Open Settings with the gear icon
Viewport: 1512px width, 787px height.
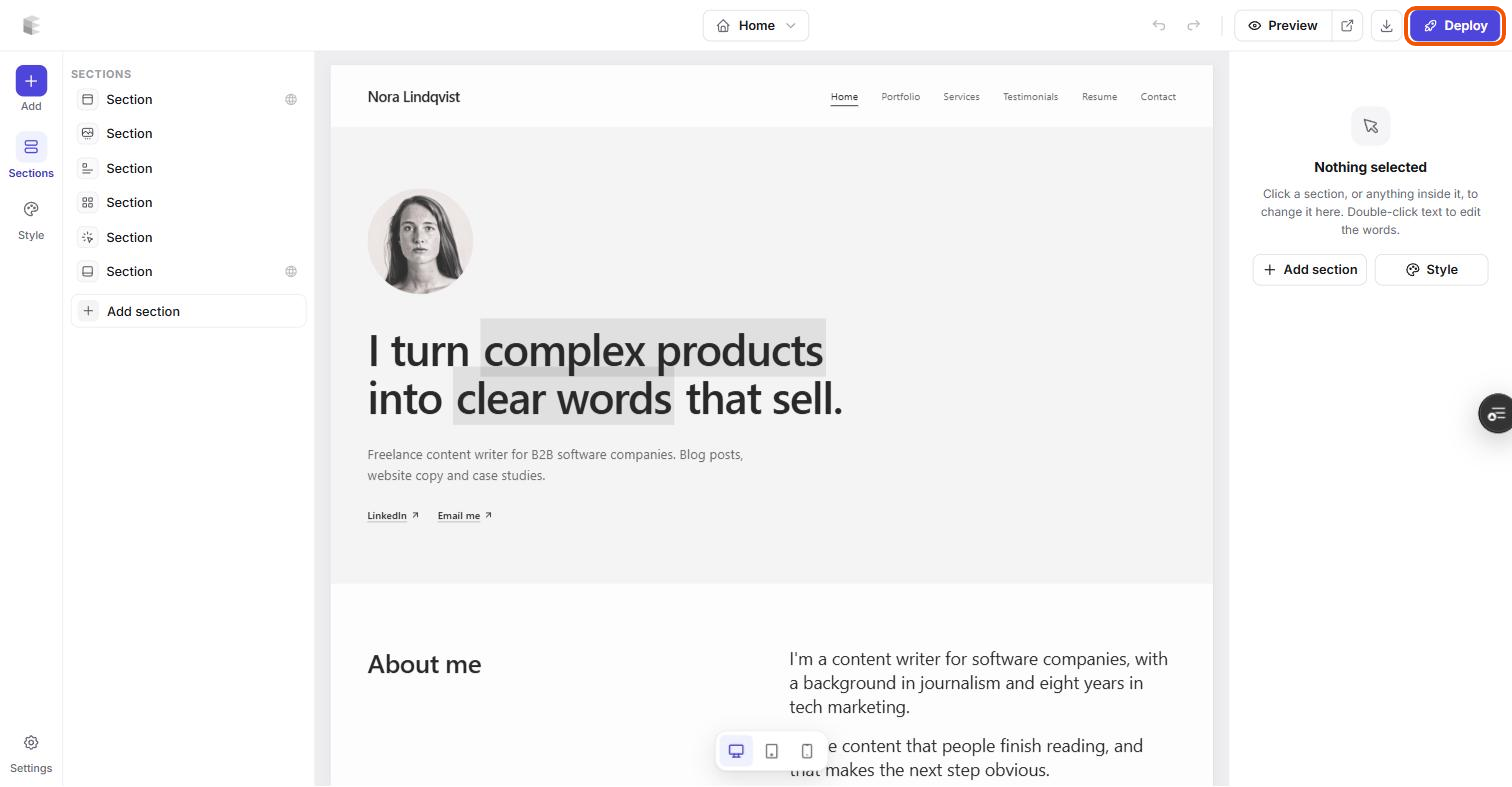pos(31,753)
